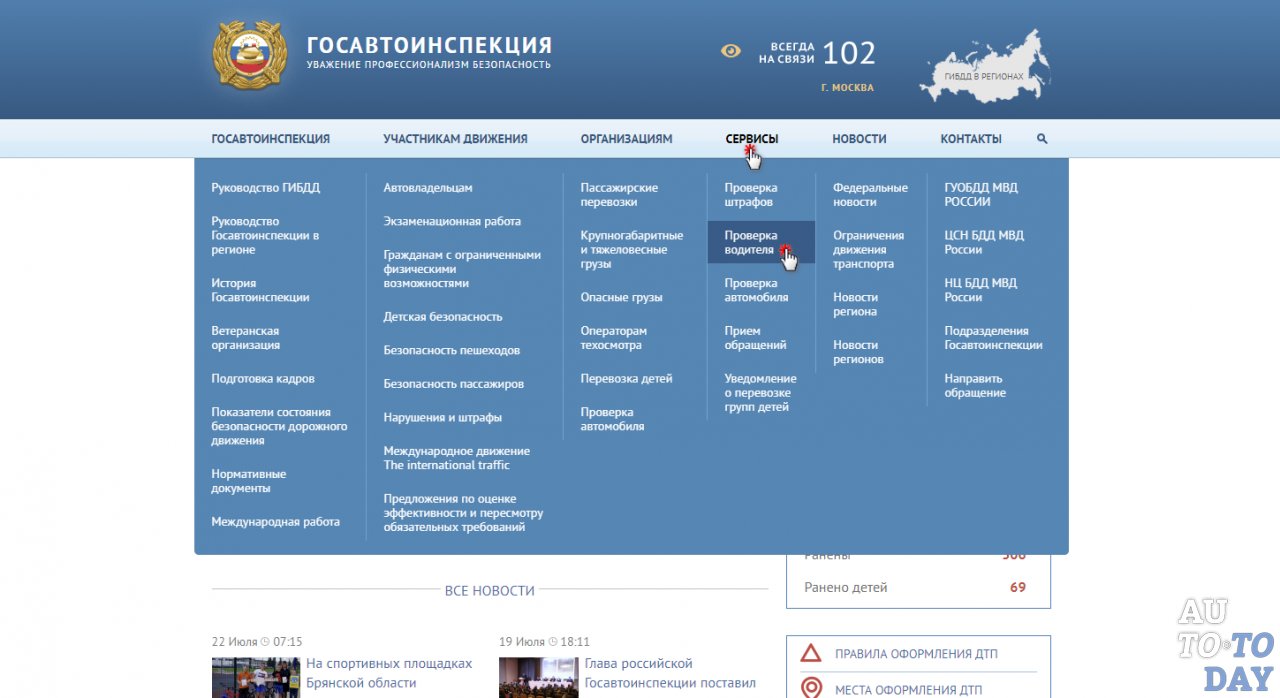The width and height of the screenshot is (1280, 698).
Task: Open Нормативные документы link
Action: [249, 481]
